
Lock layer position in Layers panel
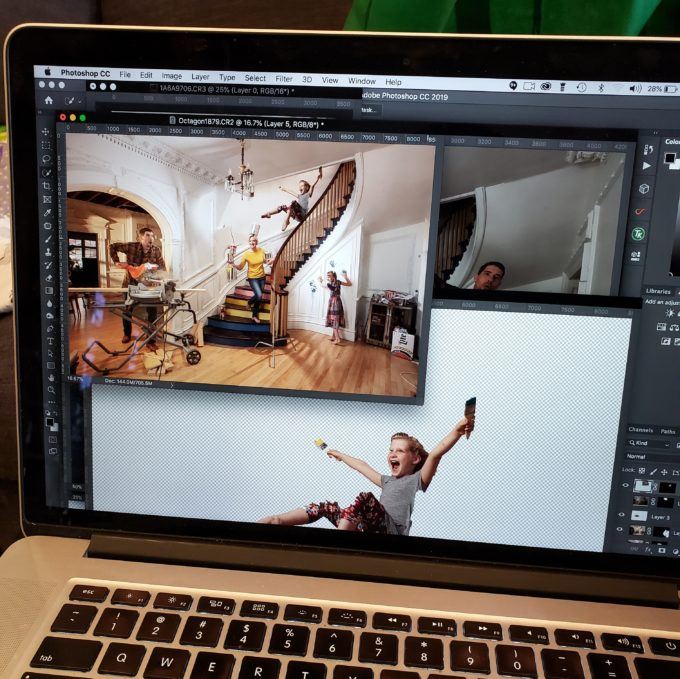pyautogui.click(x=664, y=472)
